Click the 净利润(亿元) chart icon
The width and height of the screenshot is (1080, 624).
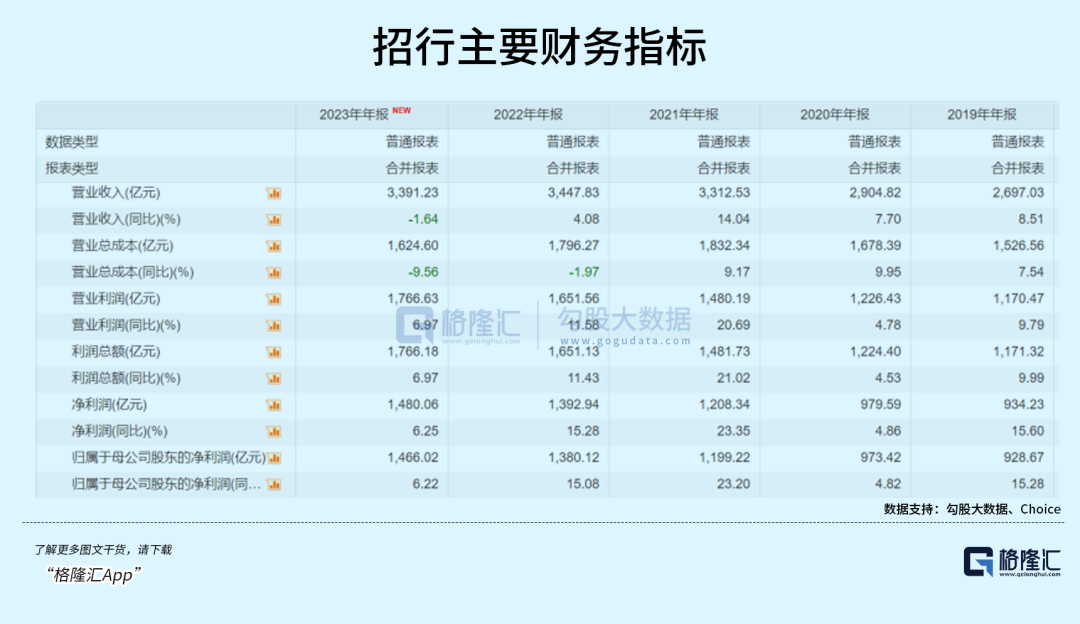(x=272, y=404)
